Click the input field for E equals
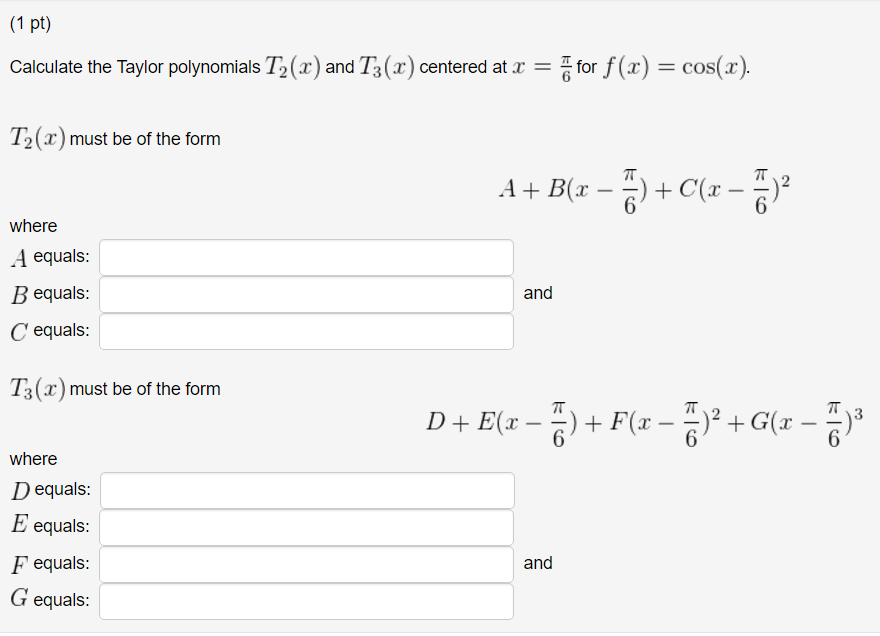 click(x=305, y=527)
